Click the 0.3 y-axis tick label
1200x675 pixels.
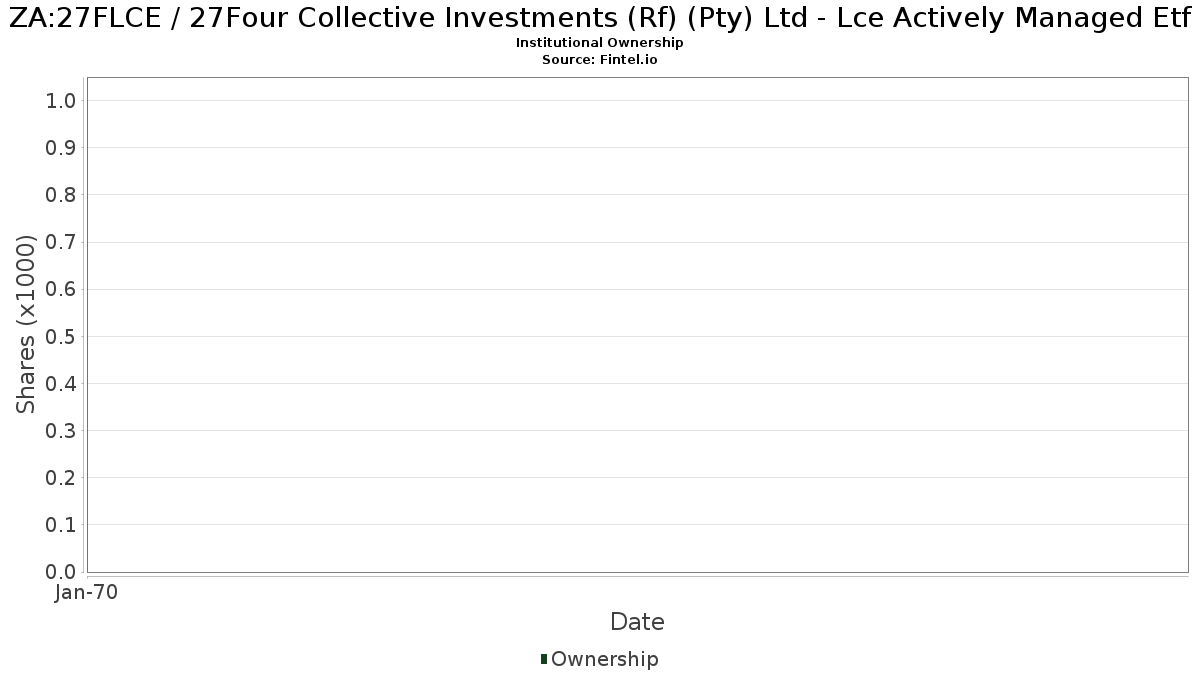(61, 430)
